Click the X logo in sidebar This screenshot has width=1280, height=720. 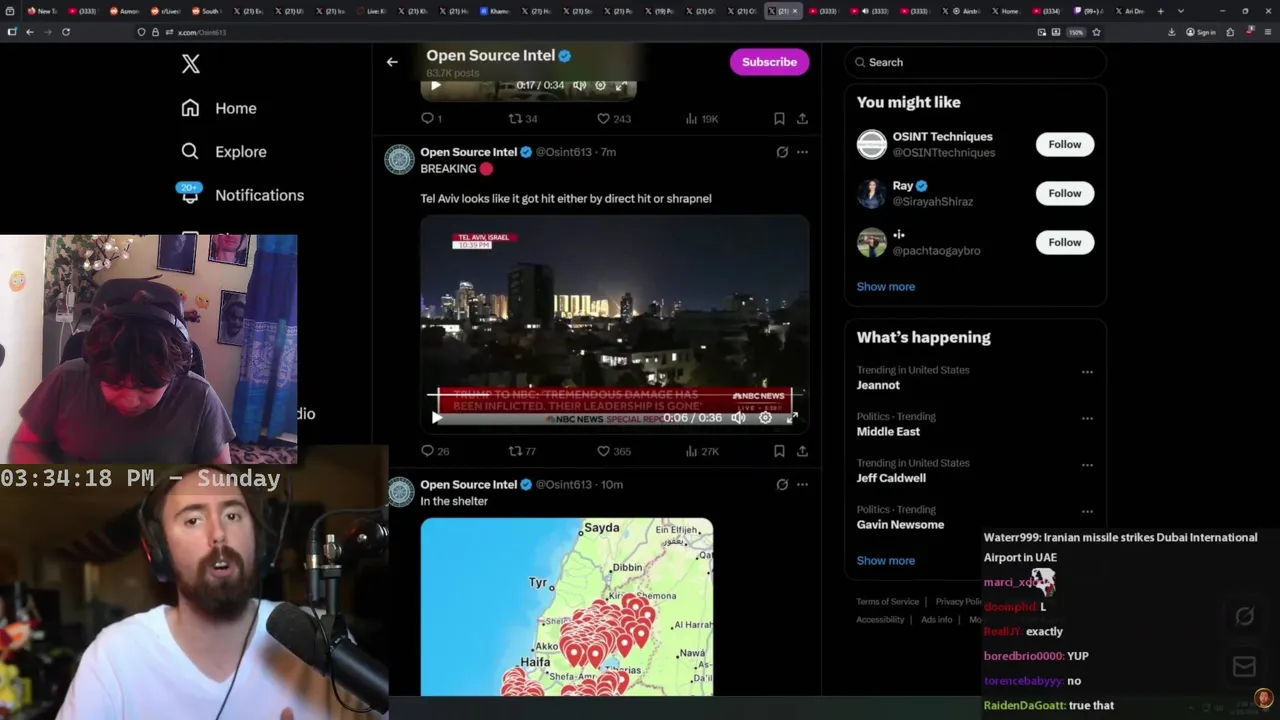point(190,64)
